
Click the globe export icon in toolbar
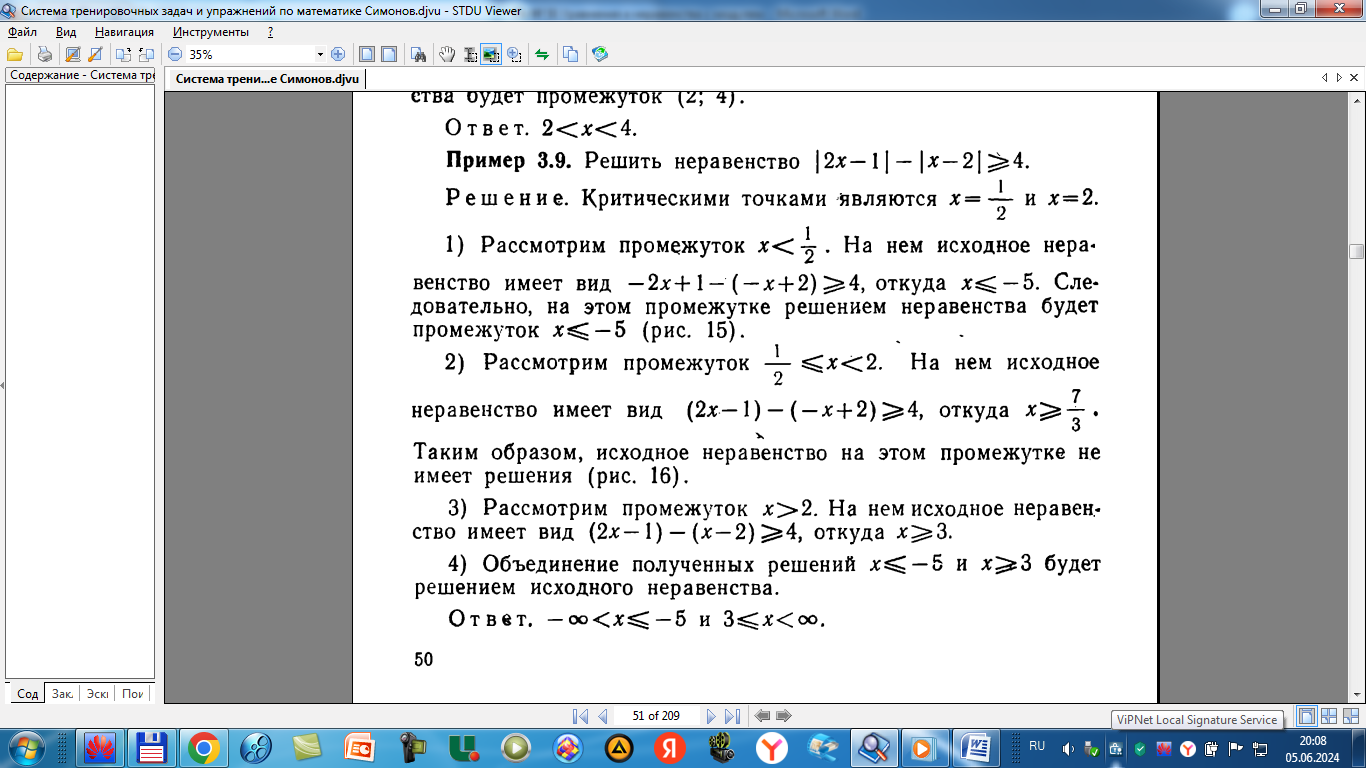coord(600,54)
